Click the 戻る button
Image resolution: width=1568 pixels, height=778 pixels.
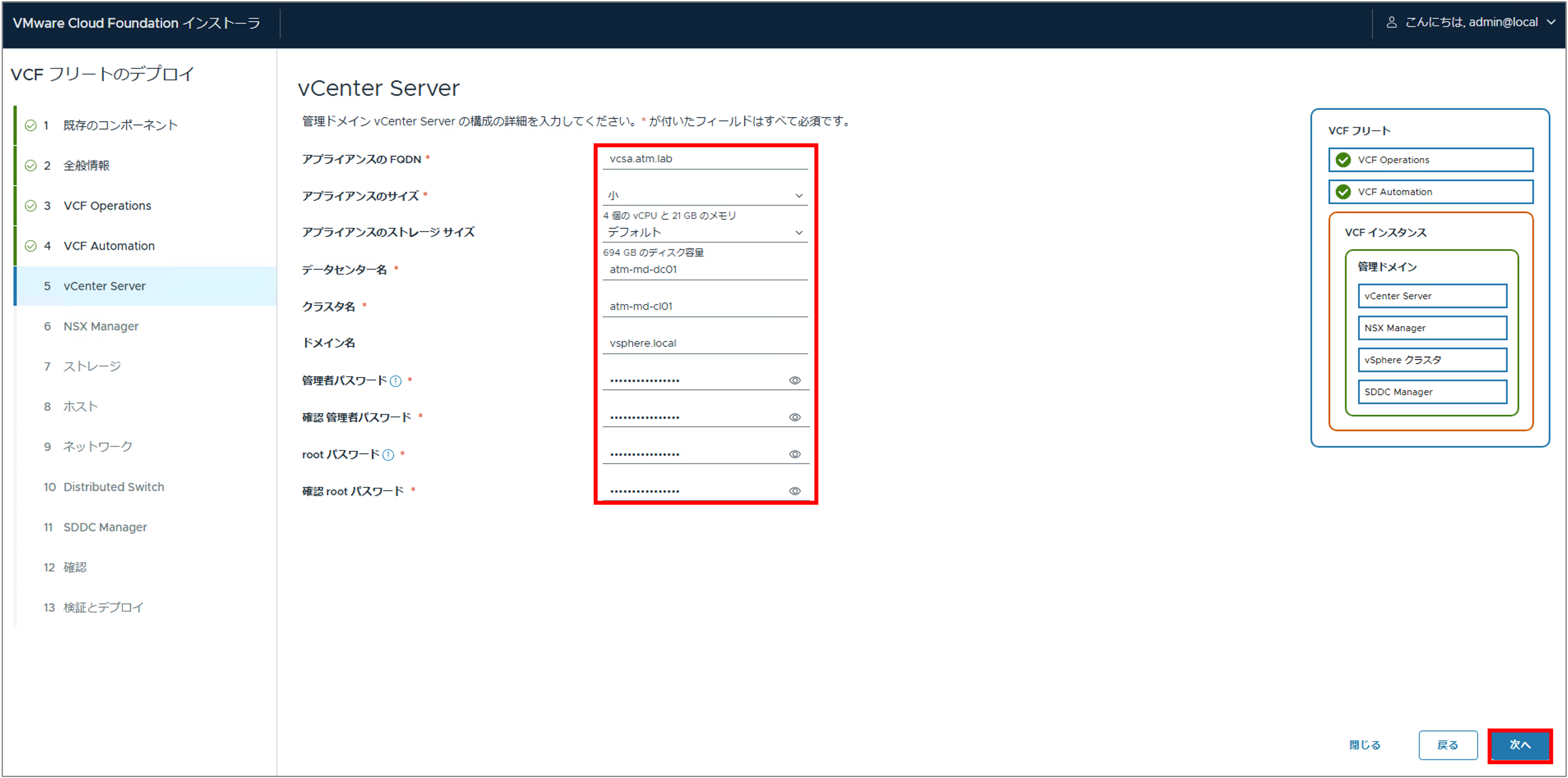tap(1447, 745)
